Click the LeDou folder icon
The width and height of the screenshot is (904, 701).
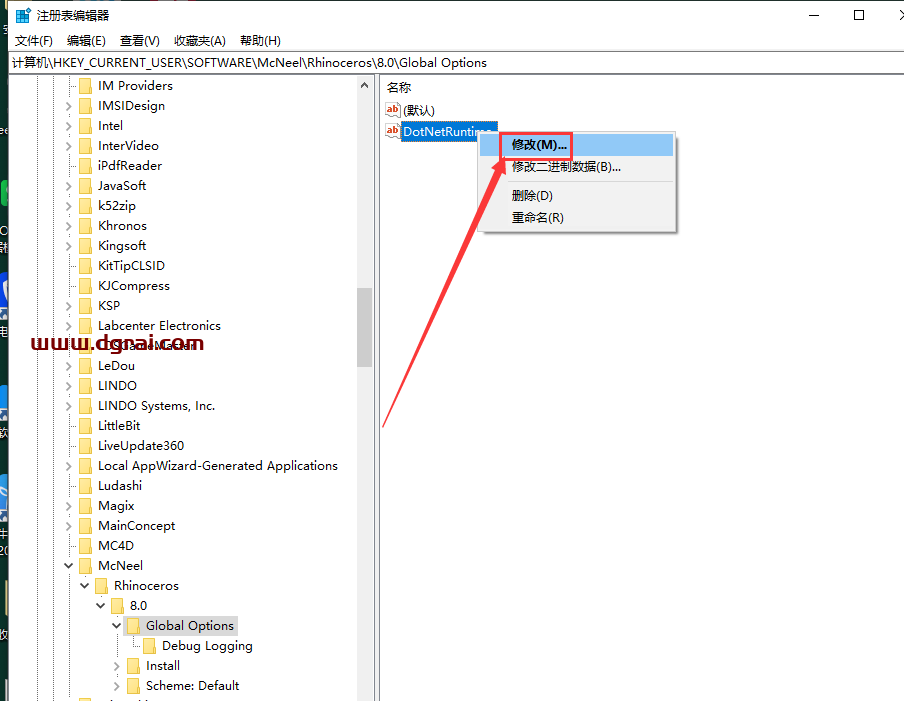click(85, 365)
